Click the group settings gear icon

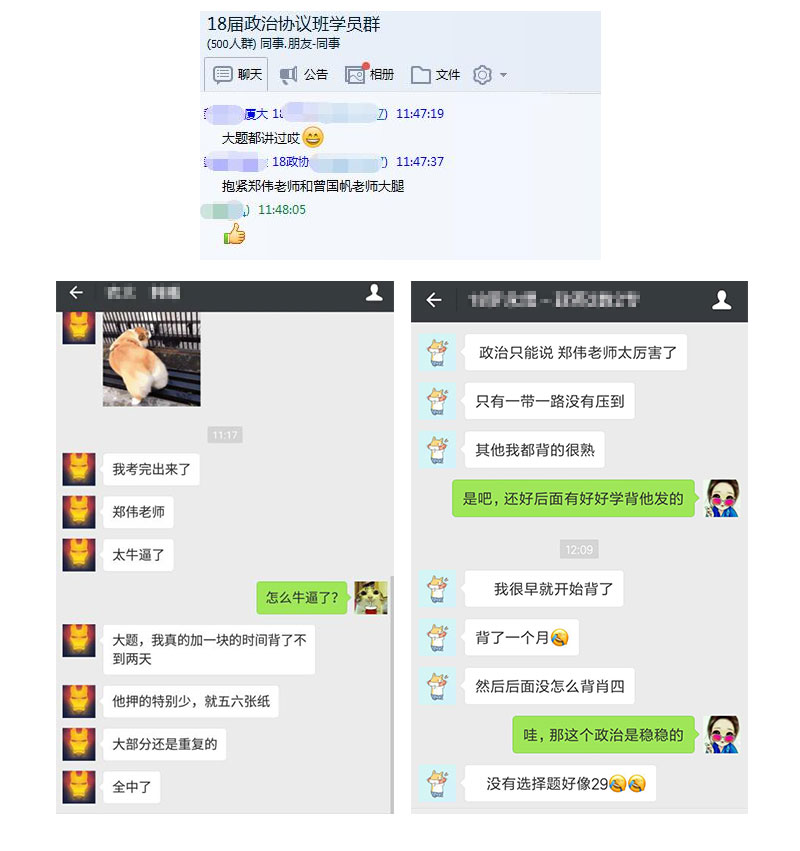(x=482, y=75)
